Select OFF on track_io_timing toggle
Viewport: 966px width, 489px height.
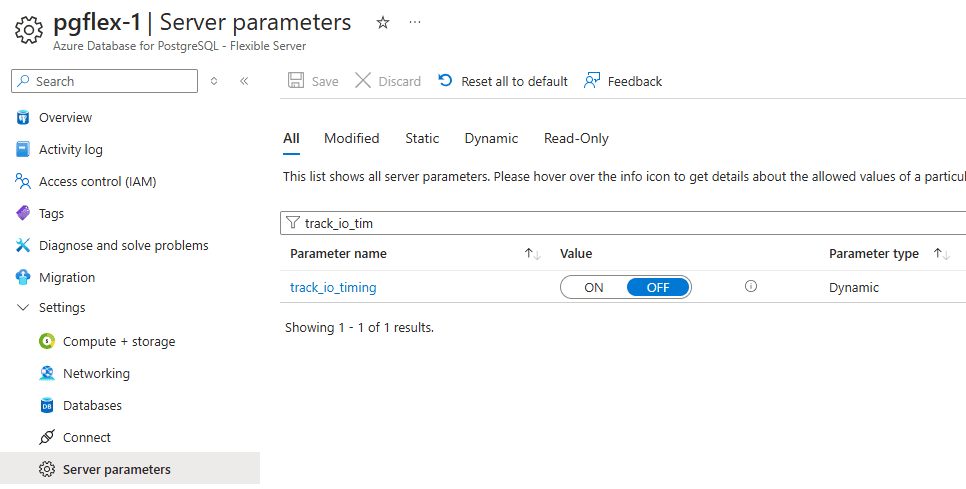pos(658,288)
